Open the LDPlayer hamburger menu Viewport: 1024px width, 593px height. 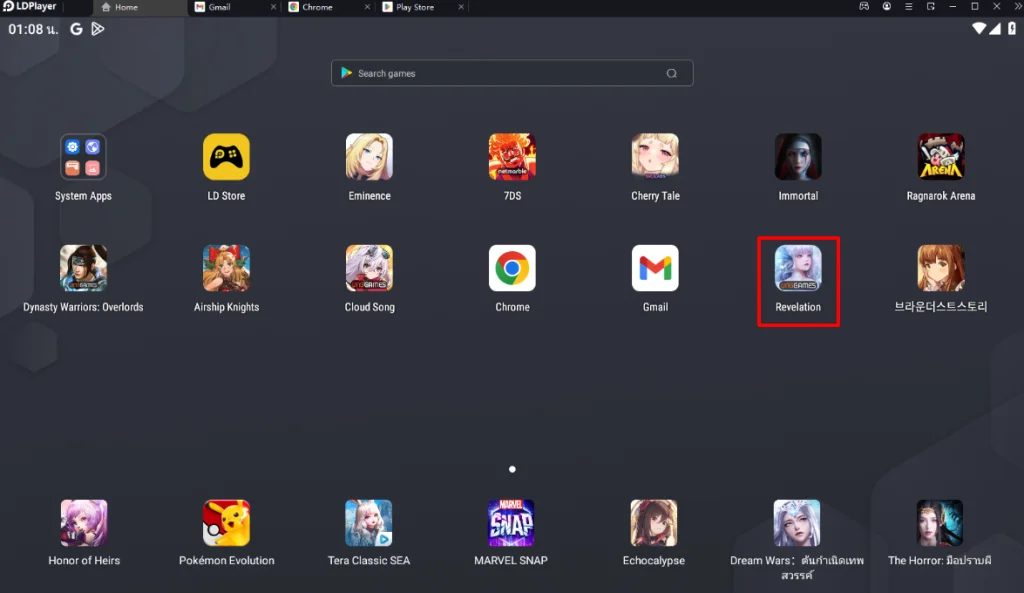tap(908, 7)
